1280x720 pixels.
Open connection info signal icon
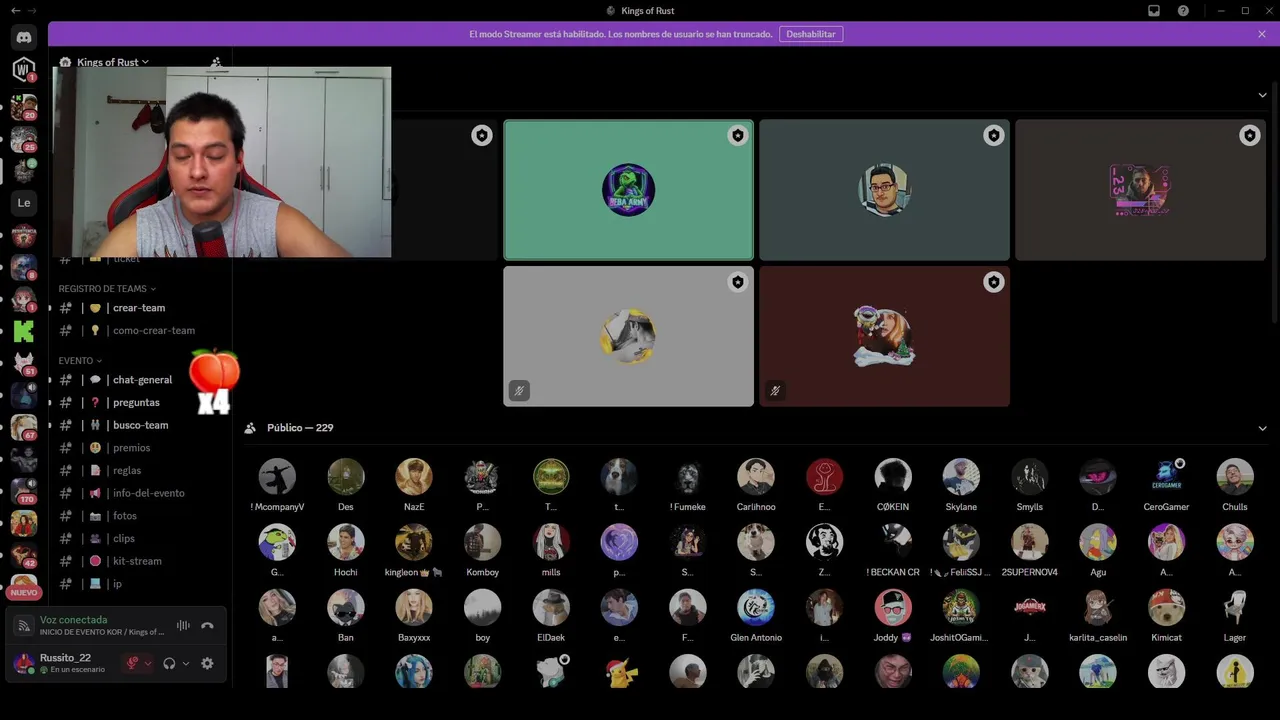24,626
